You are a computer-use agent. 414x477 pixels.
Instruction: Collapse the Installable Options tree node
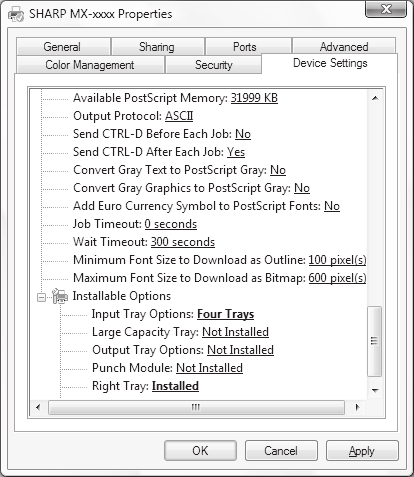point(41,297)
